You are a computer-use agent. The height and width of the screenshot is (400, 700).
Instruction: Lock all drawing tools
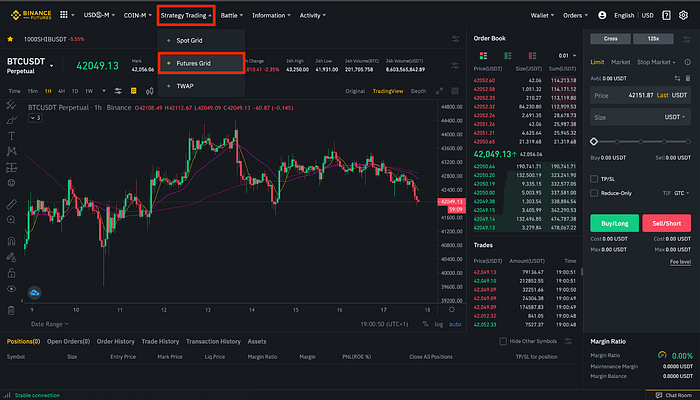pyautogui.click(x=11, y=273)
